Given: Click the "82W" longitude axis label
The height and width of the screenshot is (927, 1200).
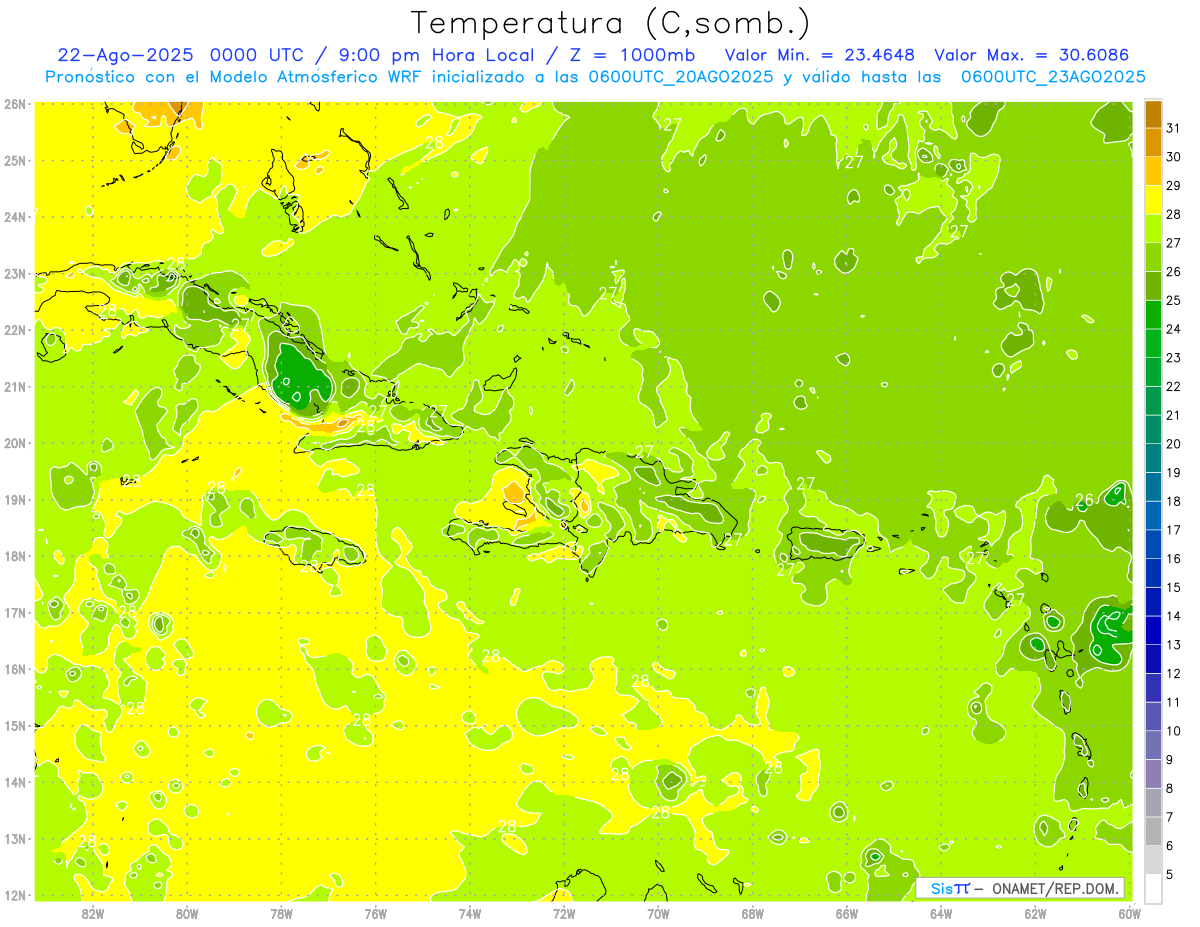Looking at the screenshot, I should tap(93, 913).
